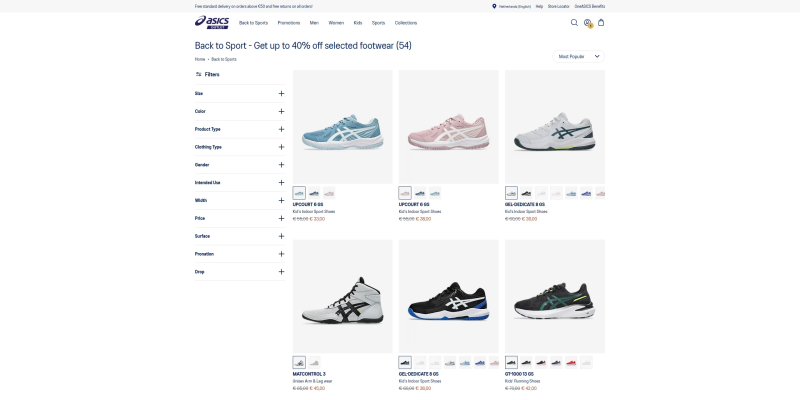
Task: Open the black Gel-Dedicate 8 GS shoe image
Action: pyautogui.click(x=449, y=296)
